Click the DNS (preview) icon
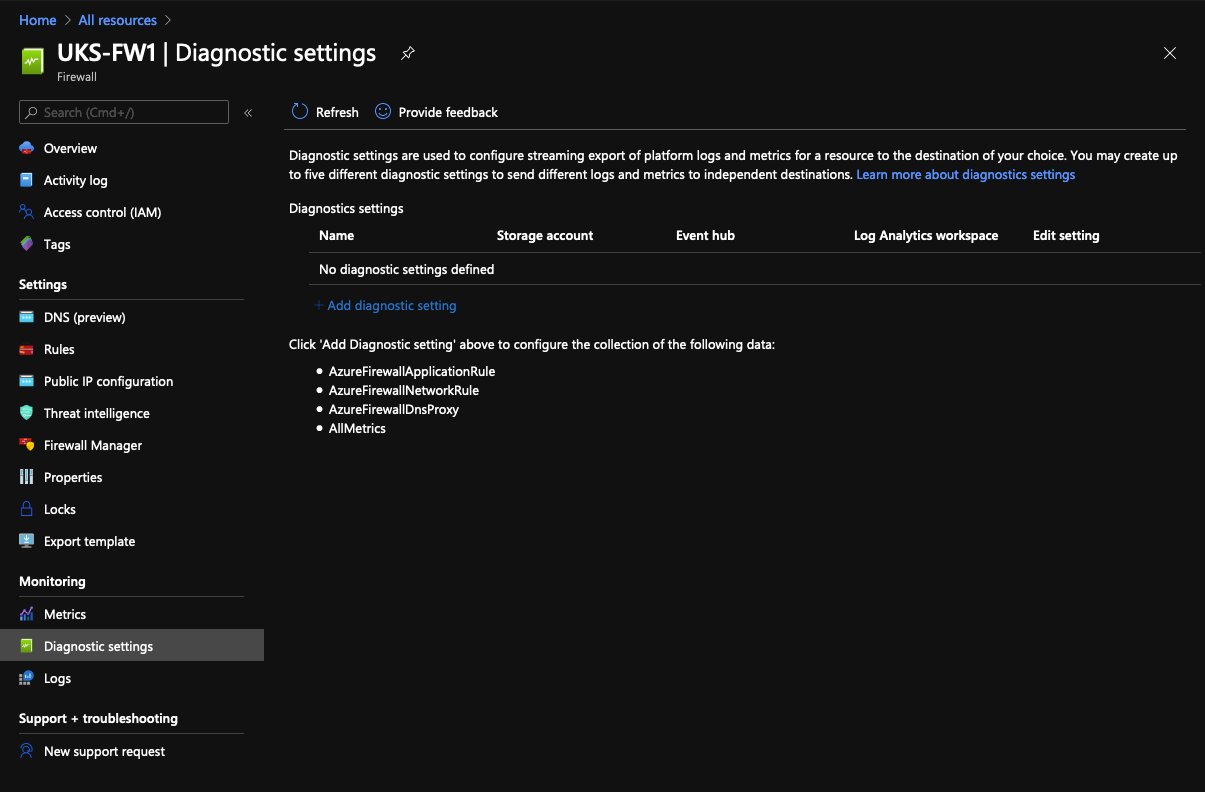1205x792 pixels. click(x=27, y=317)
